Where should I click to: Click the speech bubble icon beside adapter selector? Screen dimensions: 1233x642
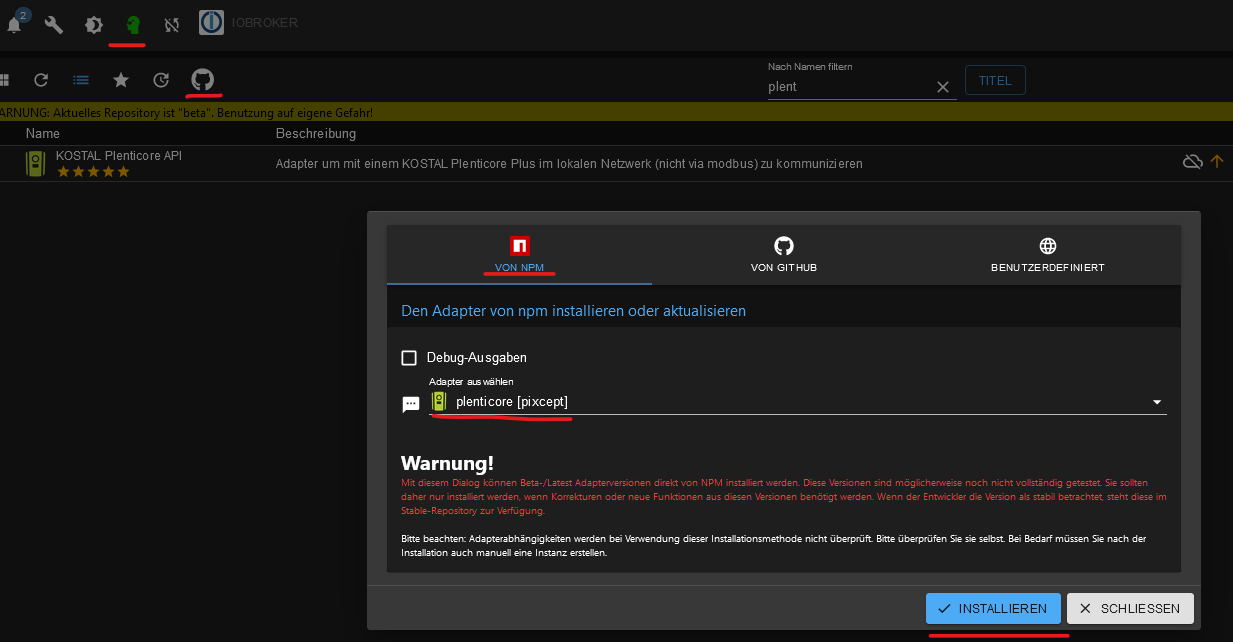tap(411, 404)
